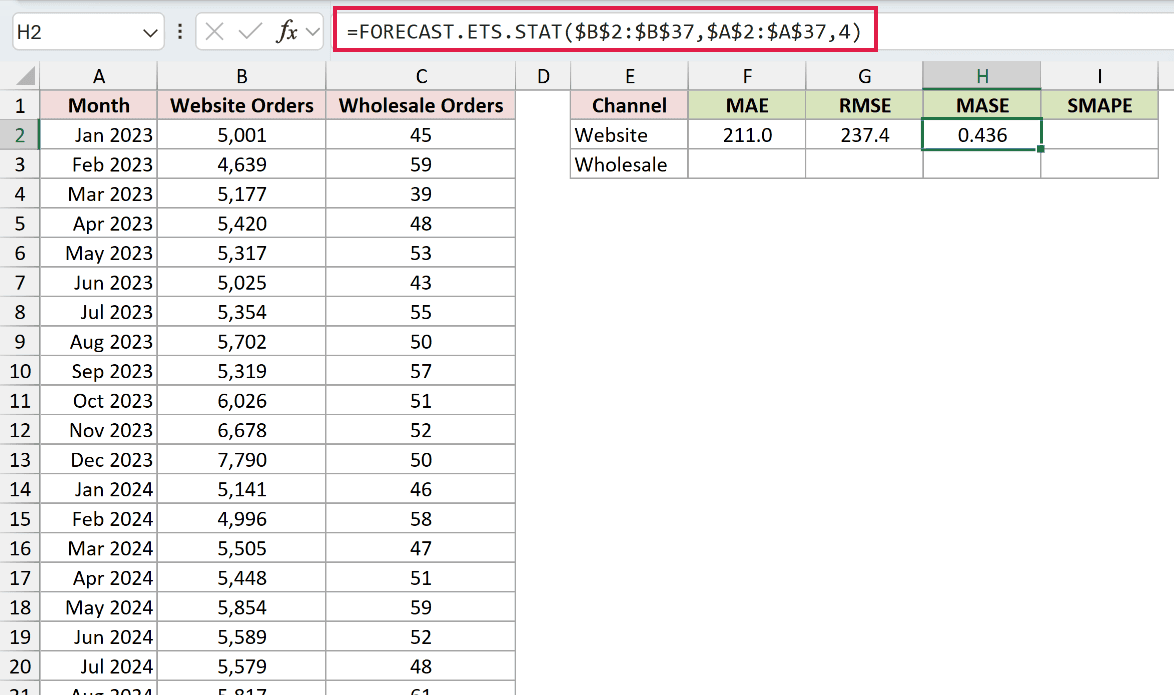Select the Jan 2024 cell
Viewport: 1174px width, 695px height.
pos(99,489)
